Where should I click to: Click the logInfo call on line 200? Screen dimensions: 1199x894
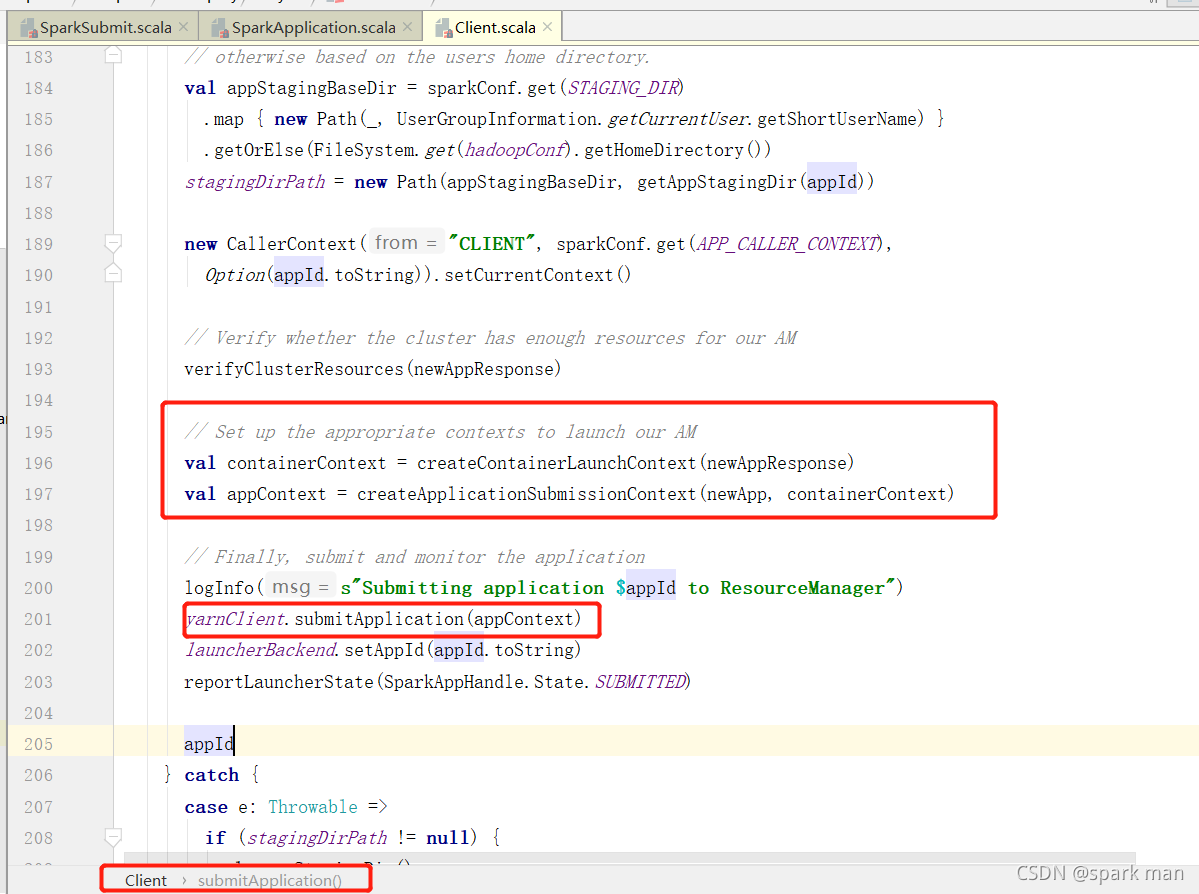click(x=219, y=588)
